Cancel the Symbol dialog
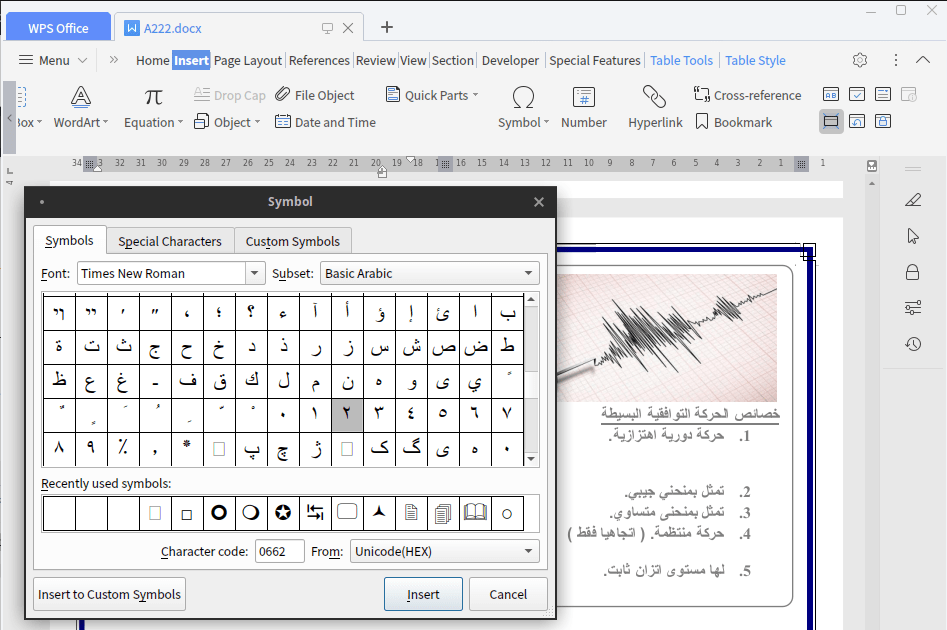947x630 pixels. tap(508, 594)
